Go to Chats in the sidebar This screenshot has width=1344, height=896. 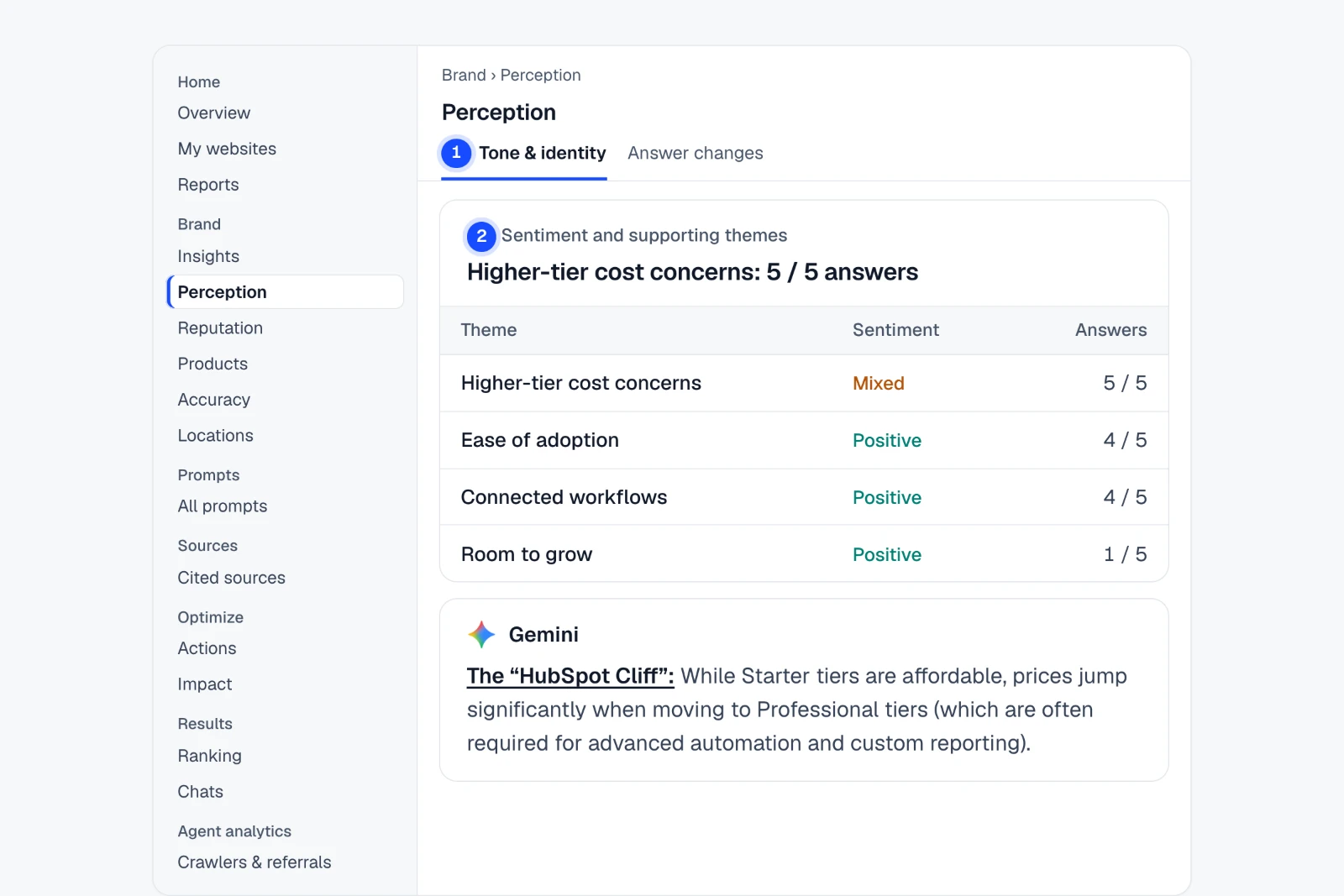(200, 792)
